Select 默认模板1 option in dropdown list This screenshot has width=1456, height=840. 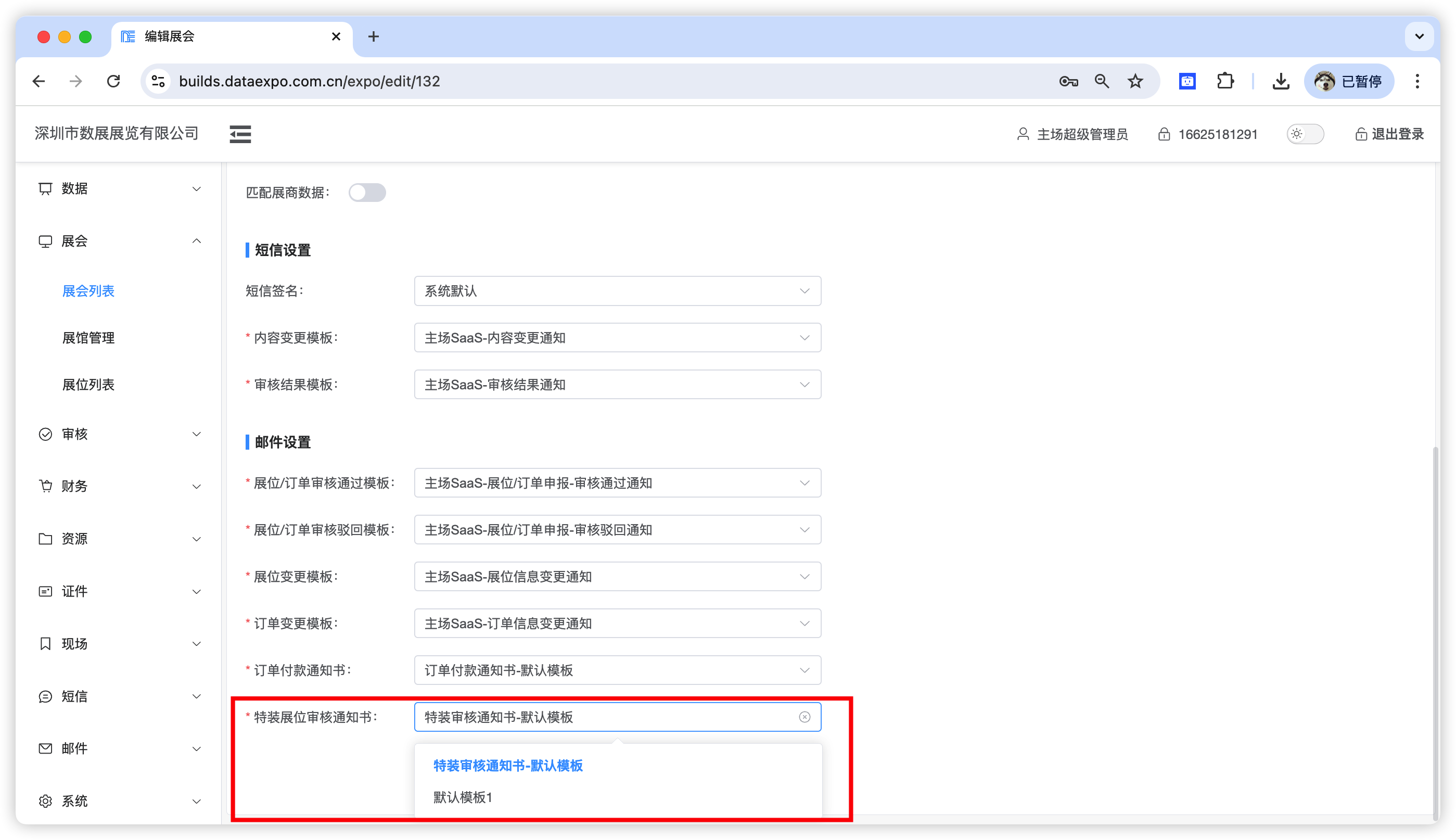point(618,797)
